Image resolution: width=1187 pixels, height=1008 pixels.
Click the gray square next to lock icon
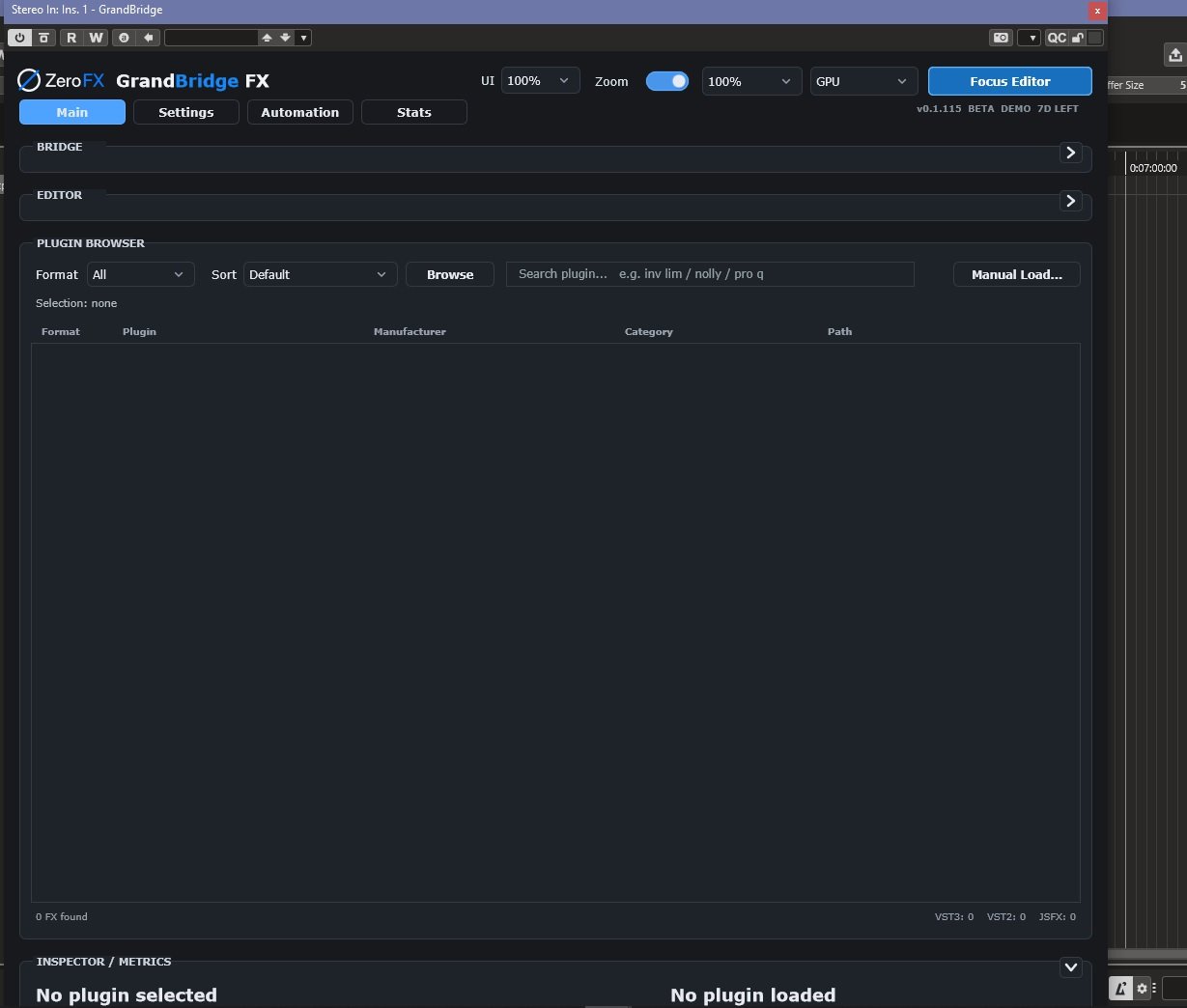[x=1094, y=38]
